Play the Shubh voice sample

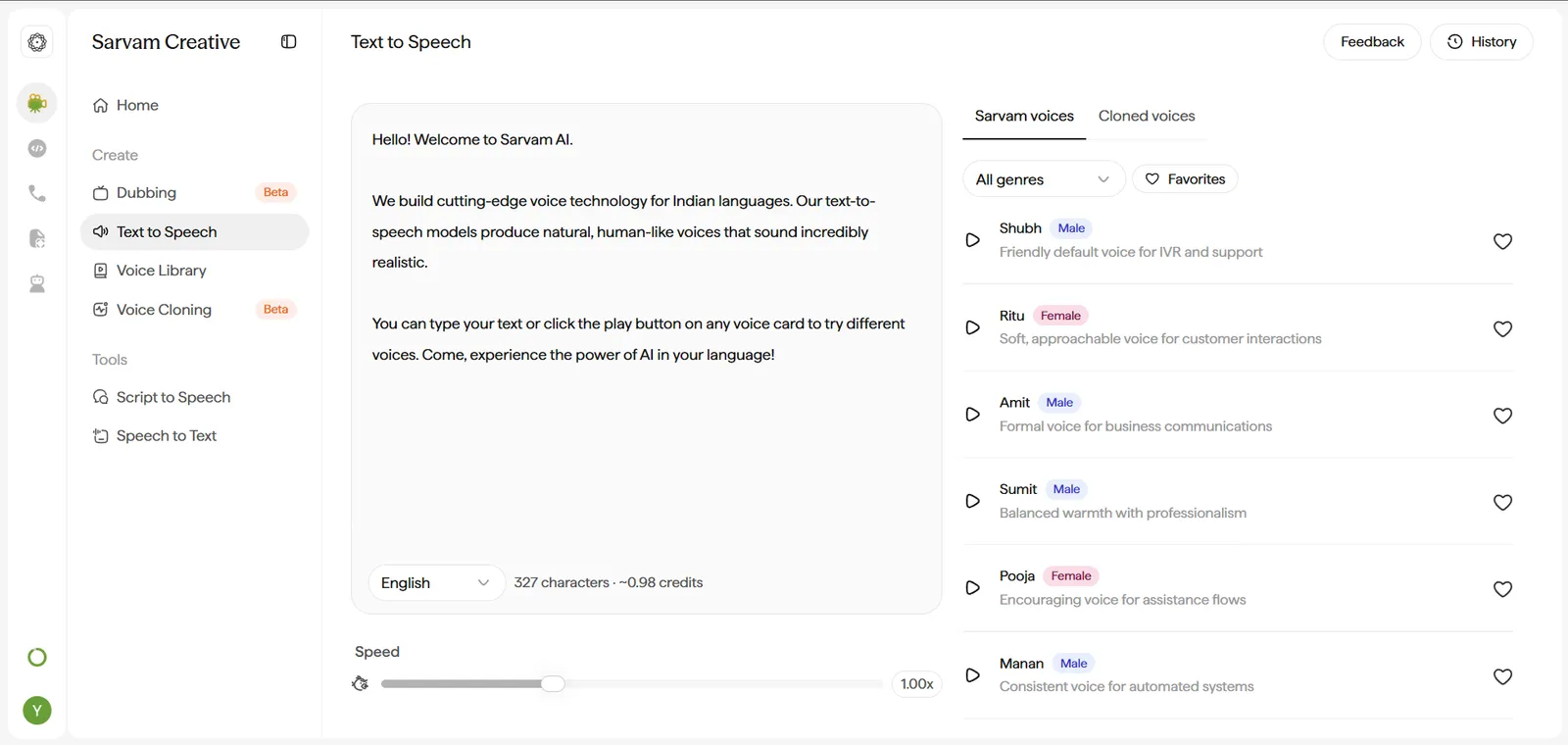click(972, 240)
